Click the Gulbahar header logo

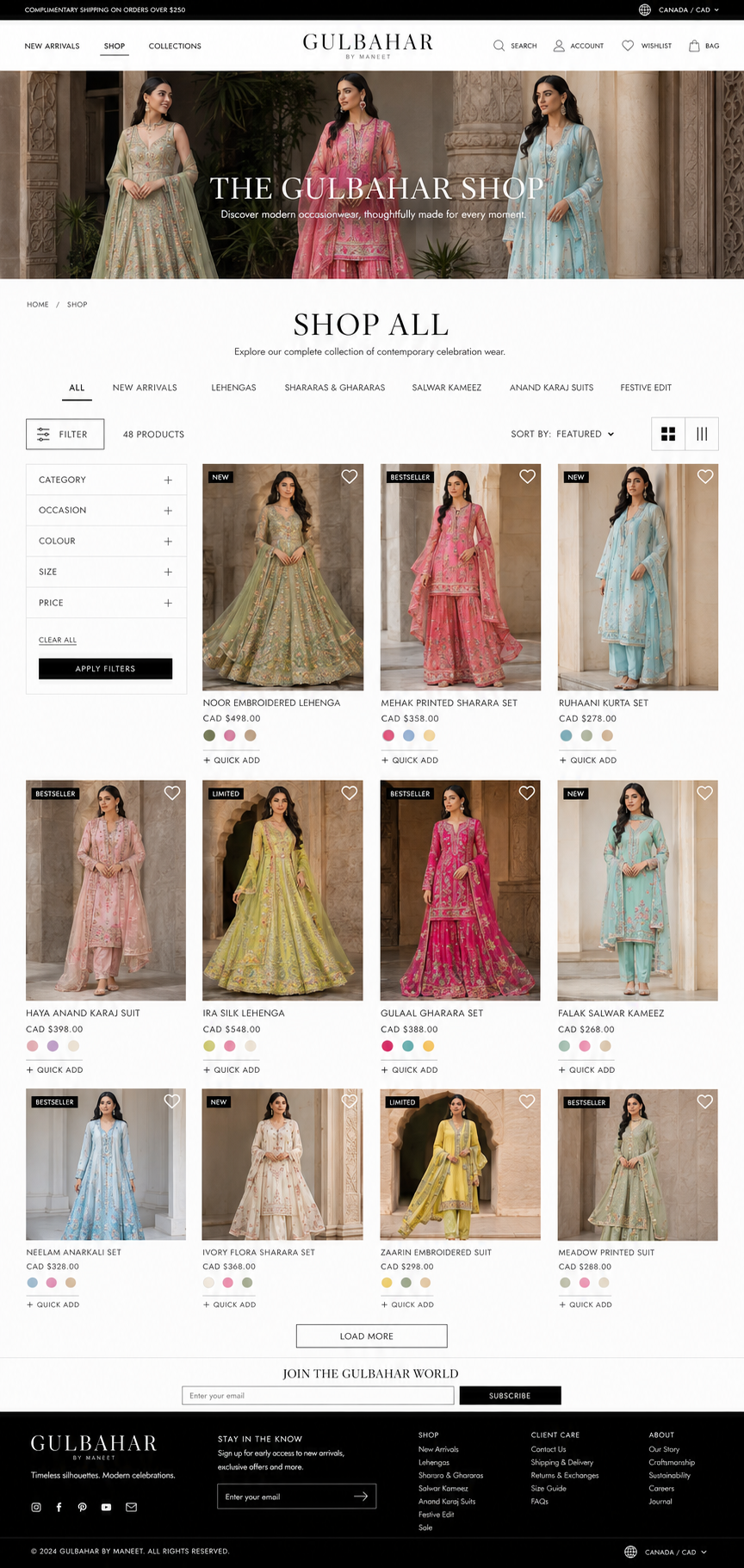coord(368,45)
